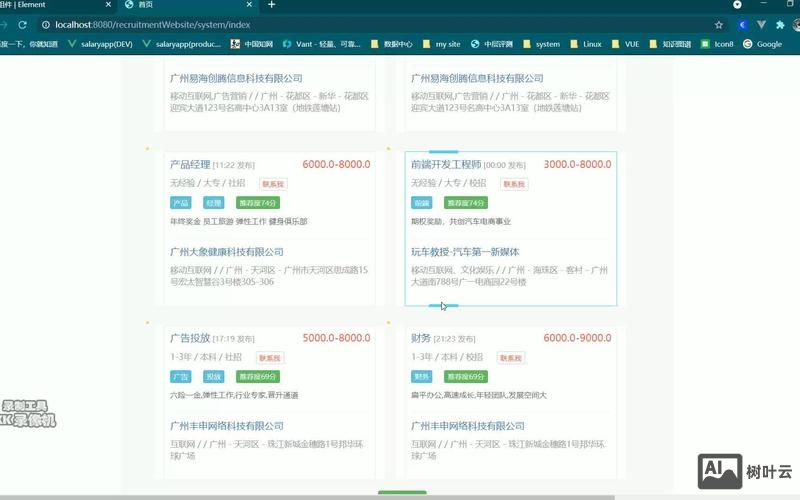Open the 数据中心 bookmark folder
Screen dimensions: 800x500
(391, 44)
